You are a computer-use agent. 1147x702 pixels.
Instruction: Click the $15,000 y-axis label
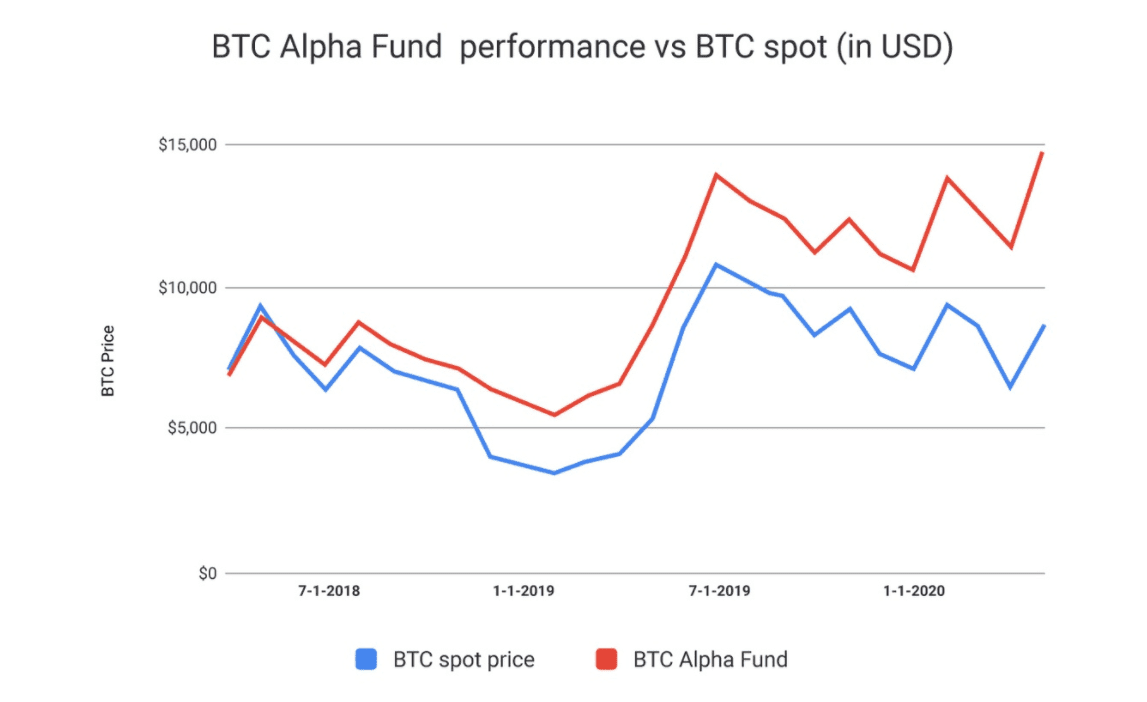187,145
